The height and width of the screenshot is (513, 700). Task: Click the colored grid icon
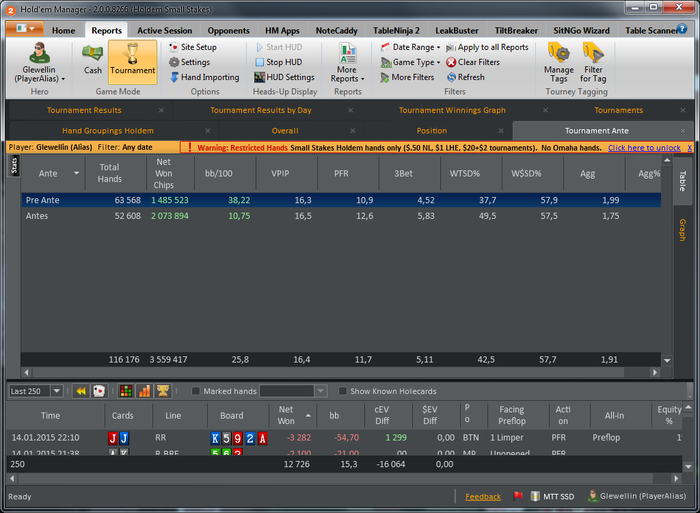[x=126, y=391]
